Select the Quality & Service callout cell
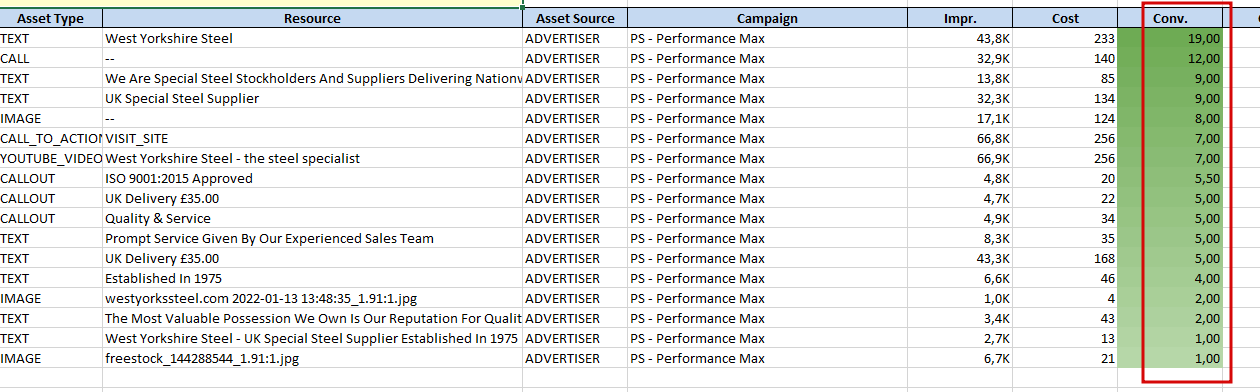 click(x=312, y=218)
